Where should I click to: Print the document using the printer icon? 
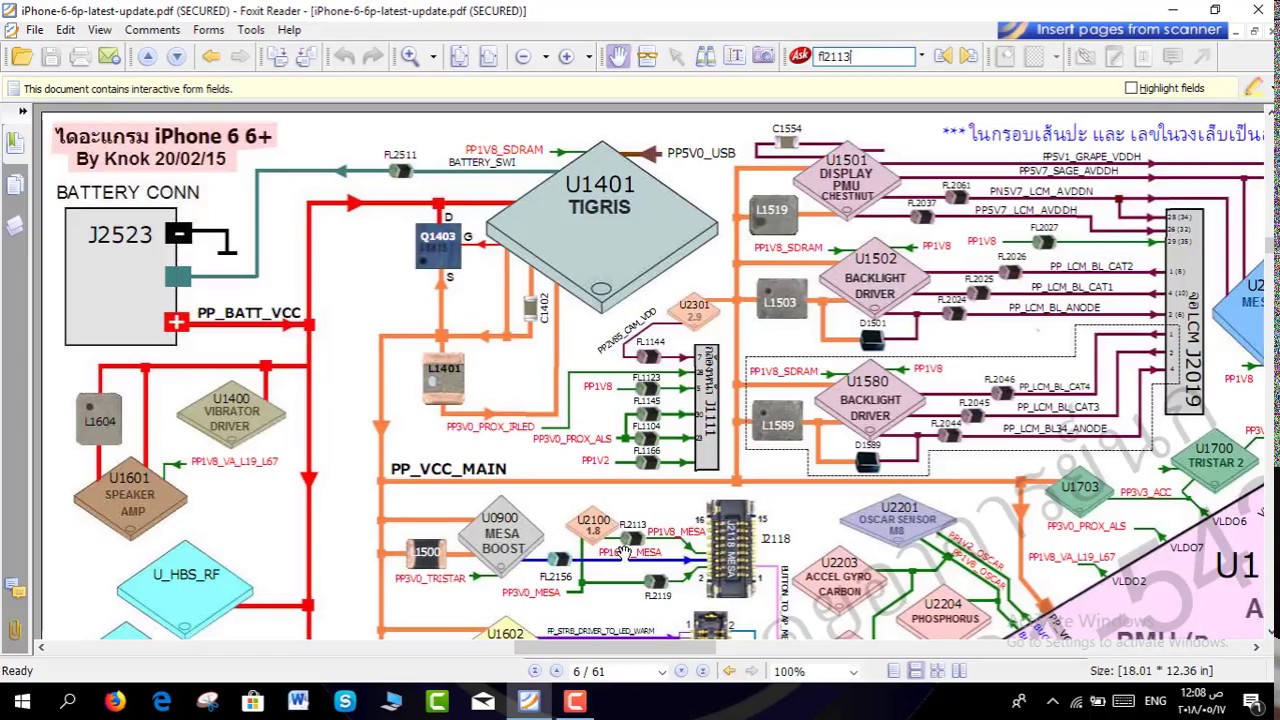[x=80, y=57]
